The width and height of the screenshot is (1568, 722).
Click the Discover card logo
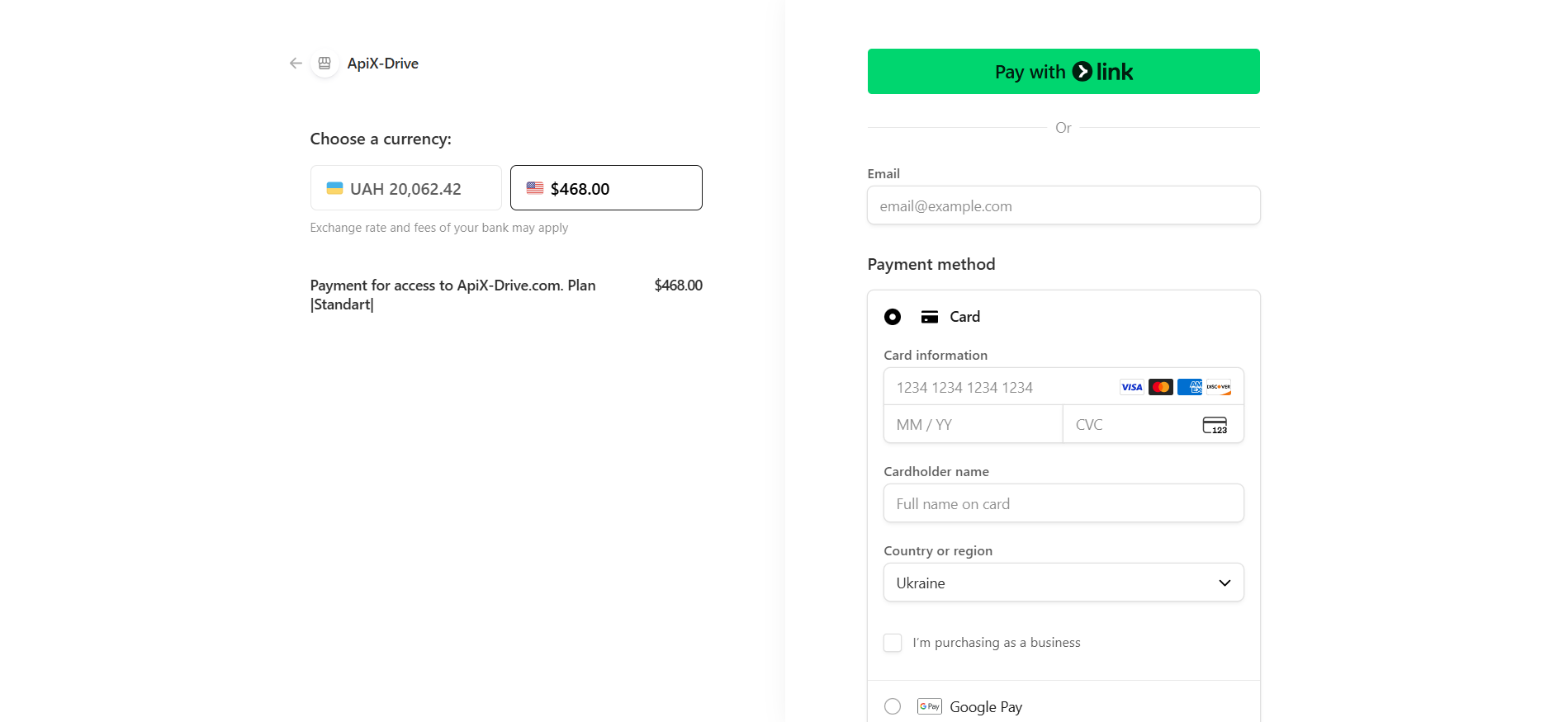1219,387
